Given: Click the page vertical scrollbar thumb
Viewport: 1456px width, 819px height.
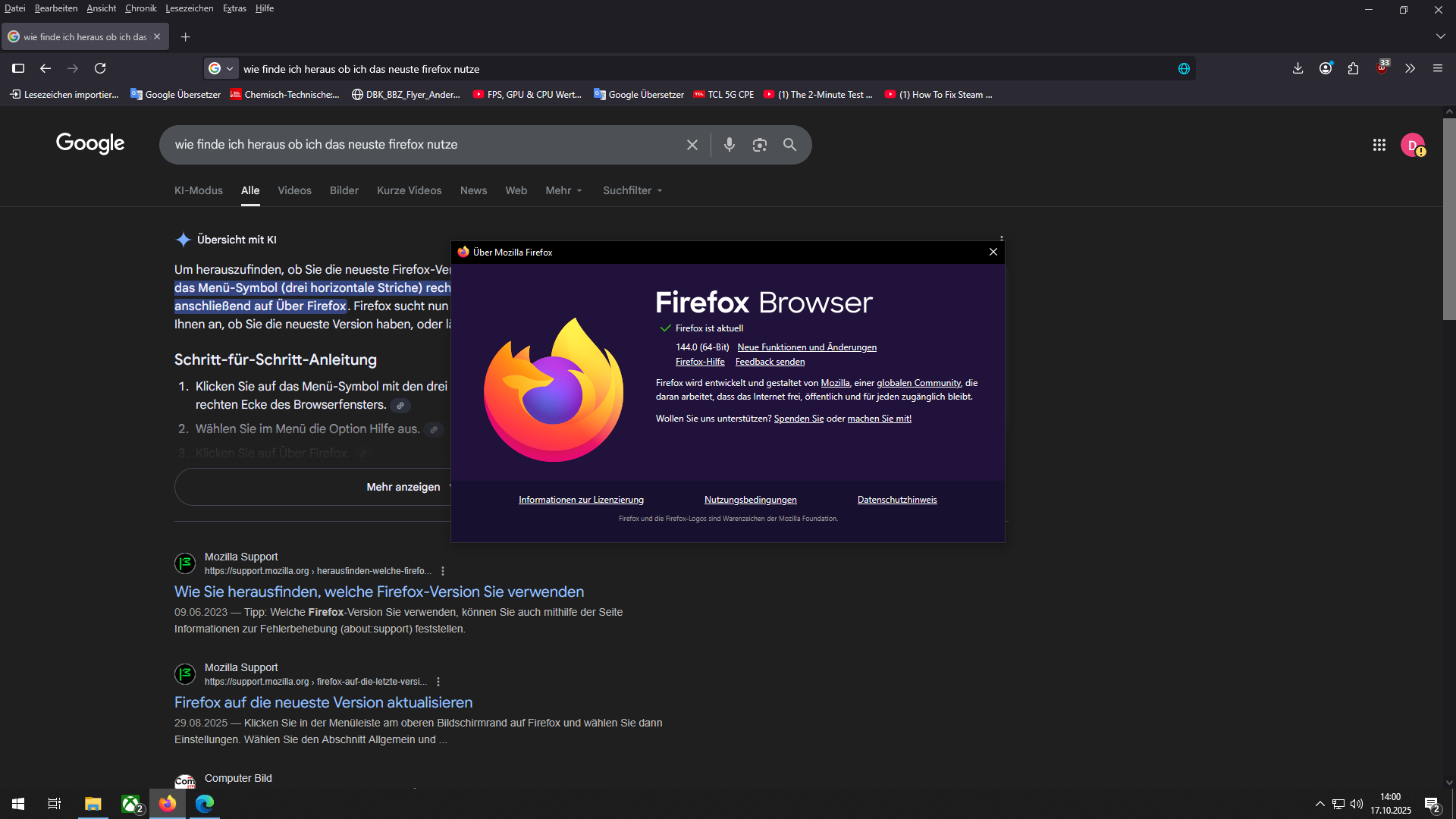Looking at the screenshot, I should (x=1448, y=220).
